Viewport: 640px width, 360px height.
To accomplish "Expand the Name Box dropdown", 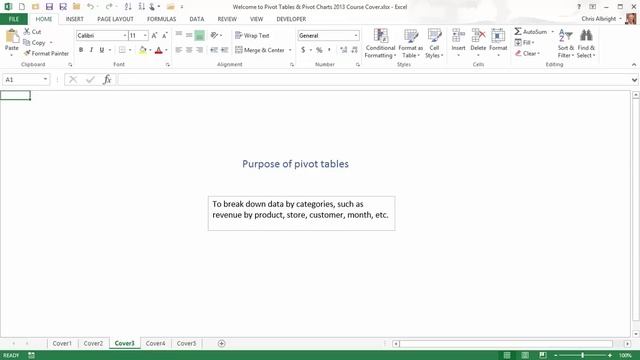I will (x=45, y=80).
